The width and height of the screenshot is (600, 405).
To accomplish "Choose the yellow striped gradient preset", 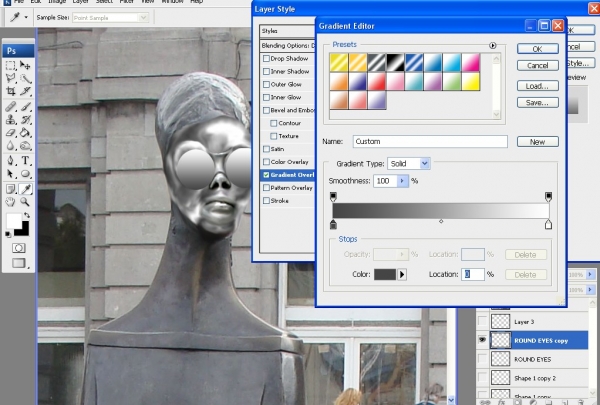I will tap(339, 63).
